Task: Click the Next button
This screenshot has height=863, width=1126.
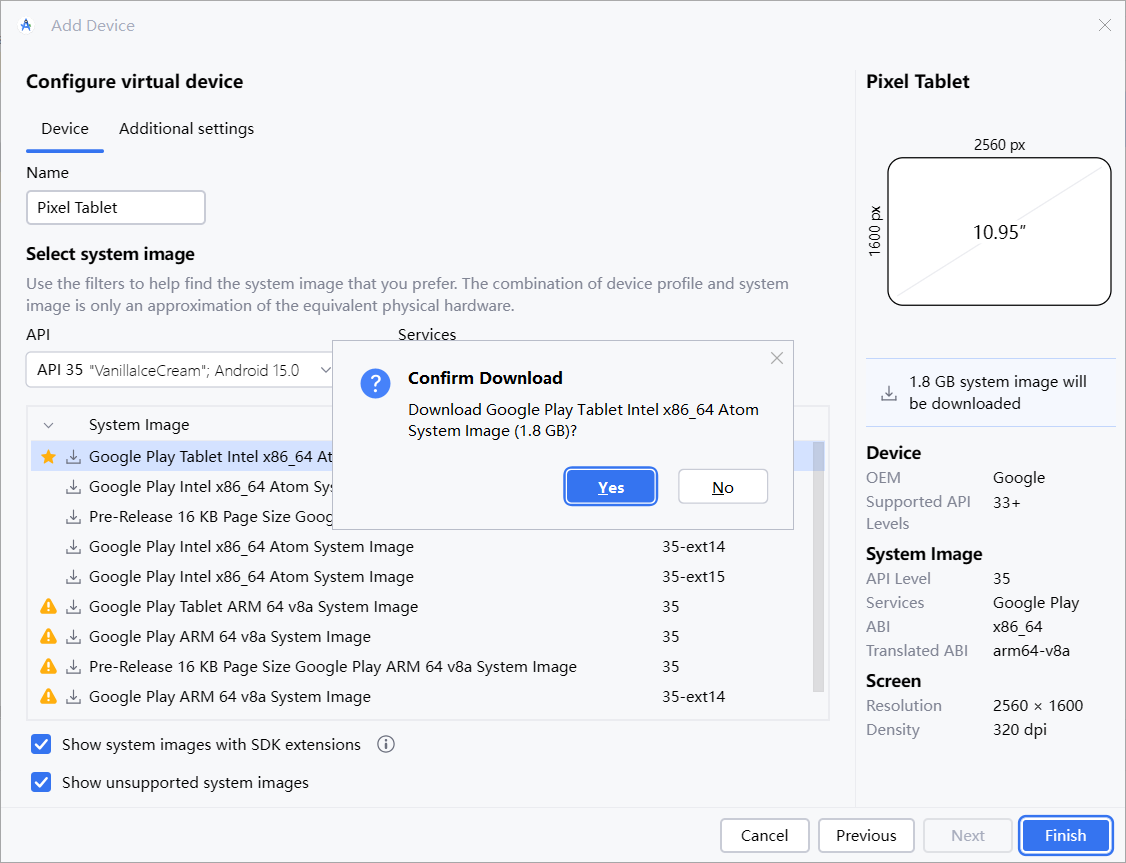Action: 967,835
